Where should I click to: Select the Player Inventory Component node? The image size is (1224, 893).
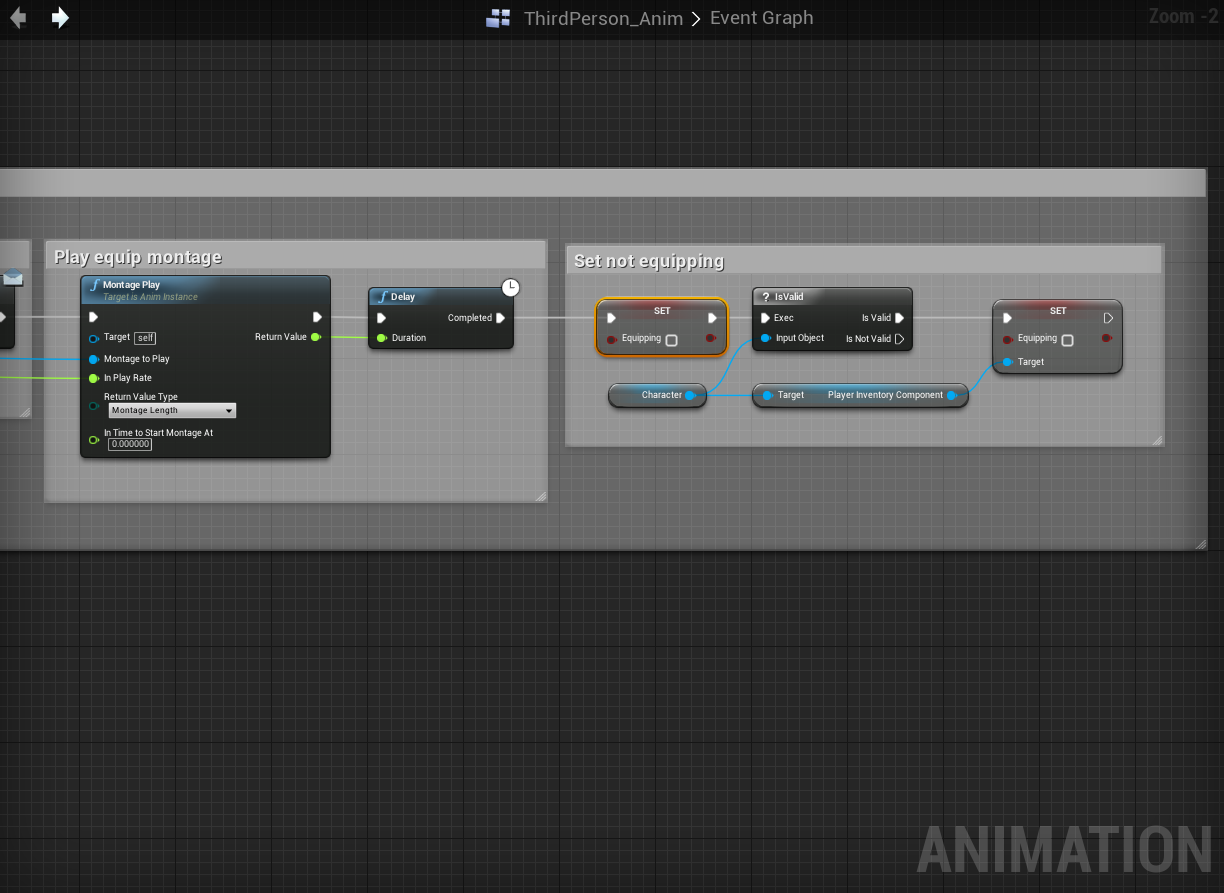(860, 395)
